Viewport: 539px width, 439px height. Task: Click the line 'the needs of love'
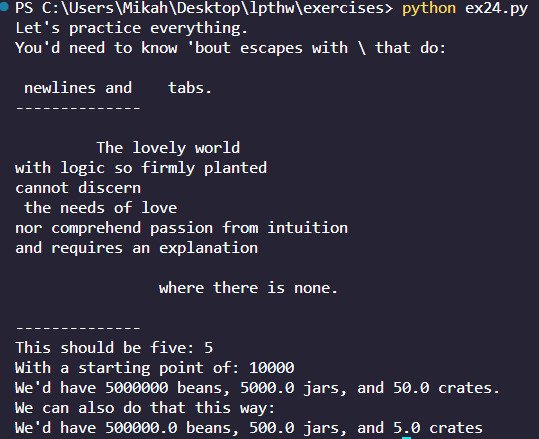101,208
